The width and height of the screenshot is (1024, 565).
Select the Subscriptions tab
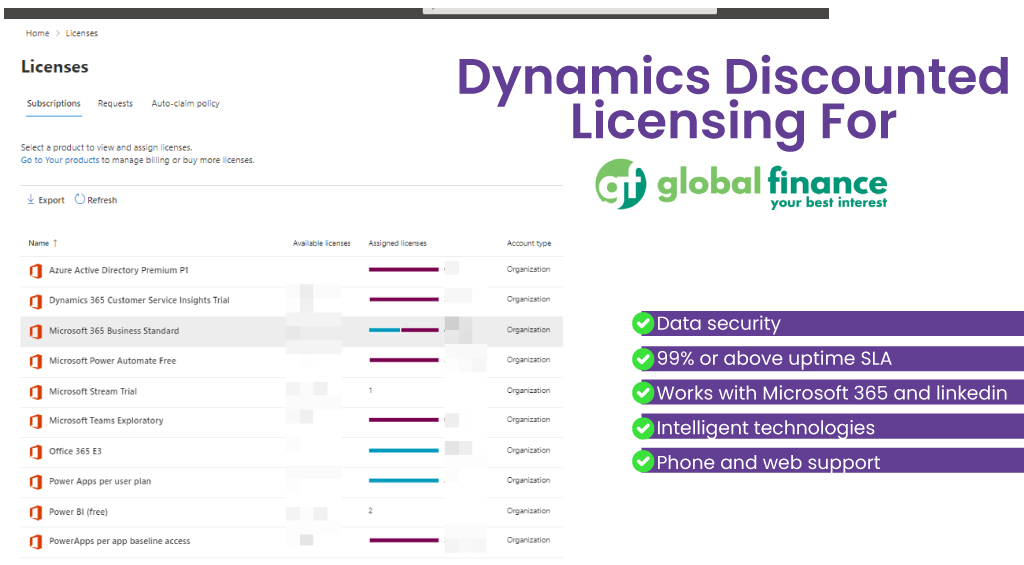(53, 104)
